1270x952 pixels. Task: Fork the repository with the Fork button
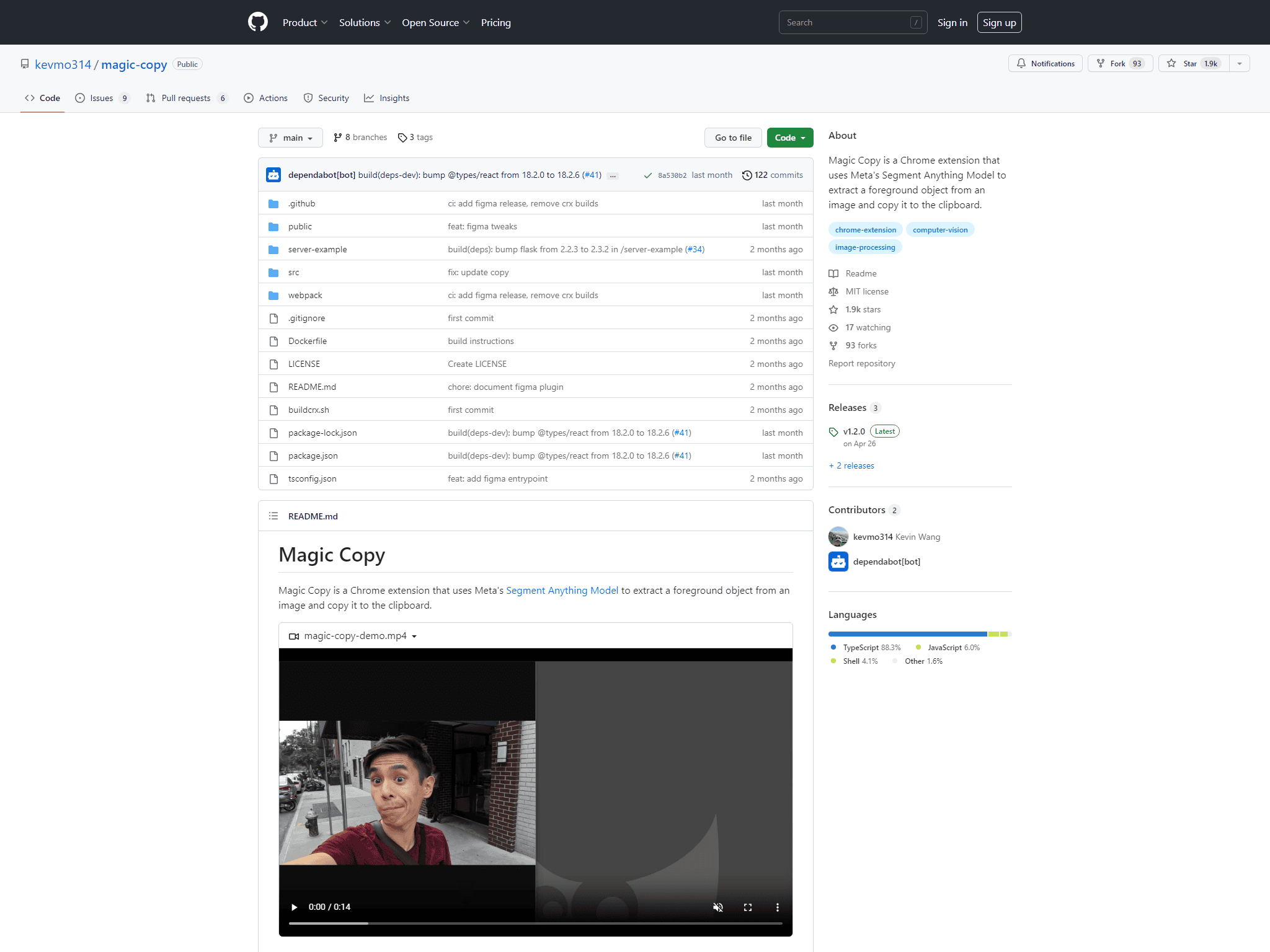pyautogui.click(x=1120, y=63)
